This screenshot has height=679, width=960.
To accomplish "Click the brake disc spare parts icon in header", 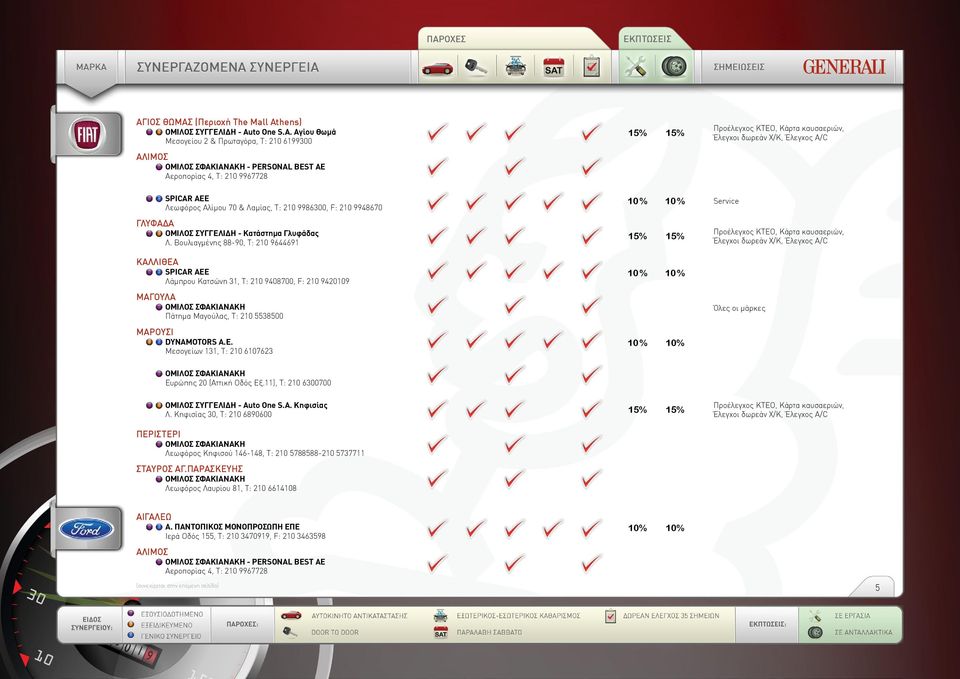I will (674, 66).
